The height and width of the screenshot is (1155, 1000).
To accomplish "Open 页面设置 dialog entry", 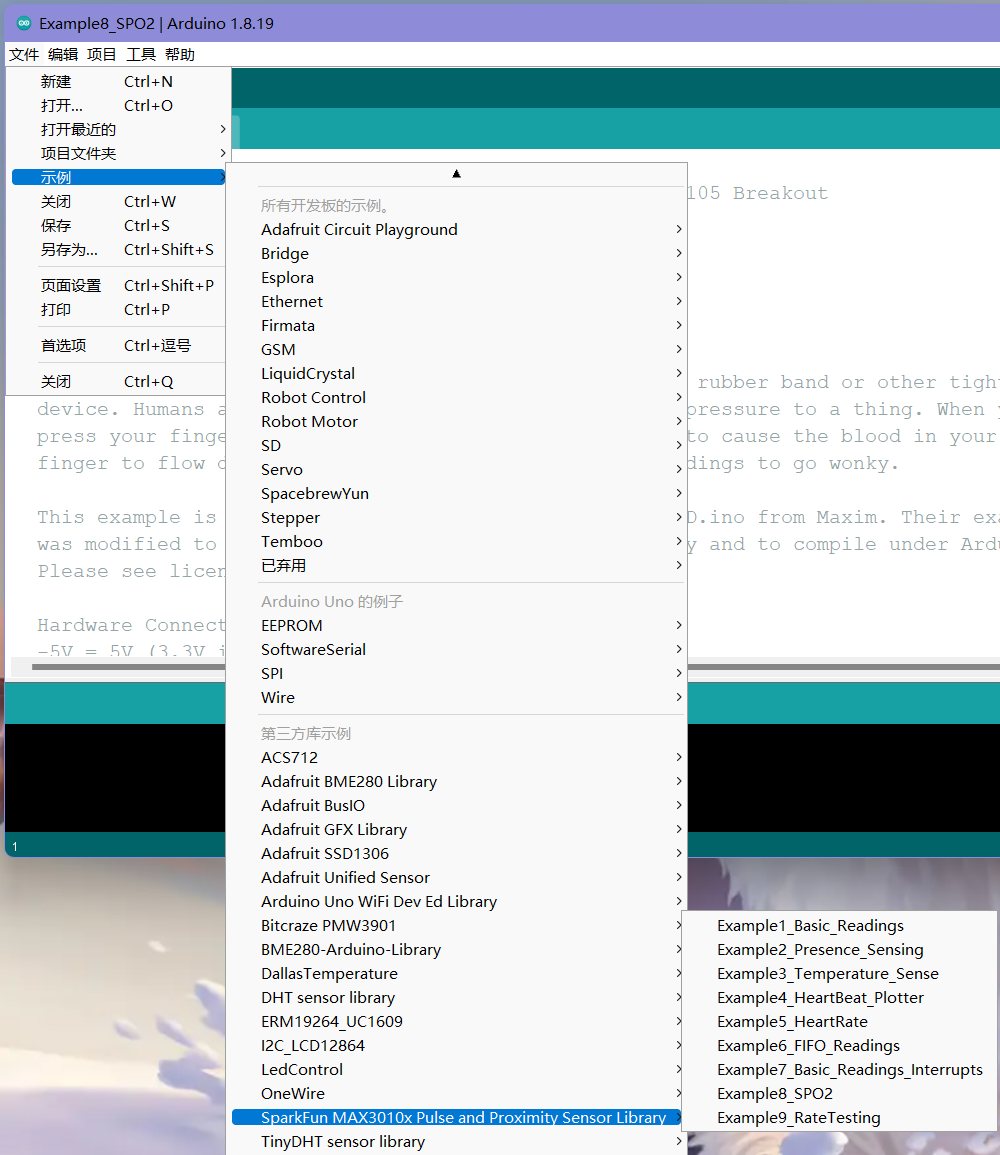I will click(119, 285).
